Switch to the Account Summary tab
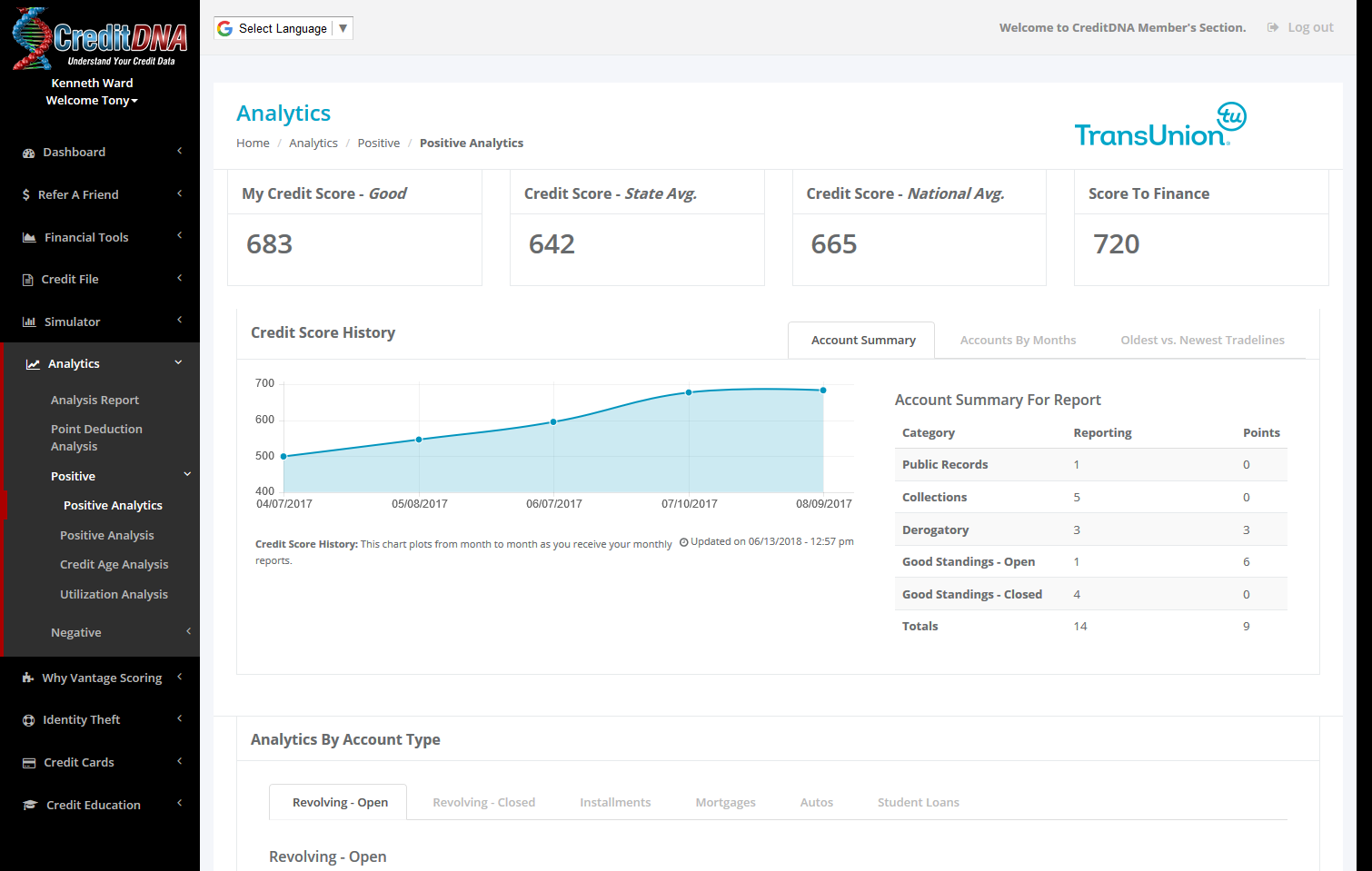The width and height of the screenshot is (1372, 871). tap(862, 341)
